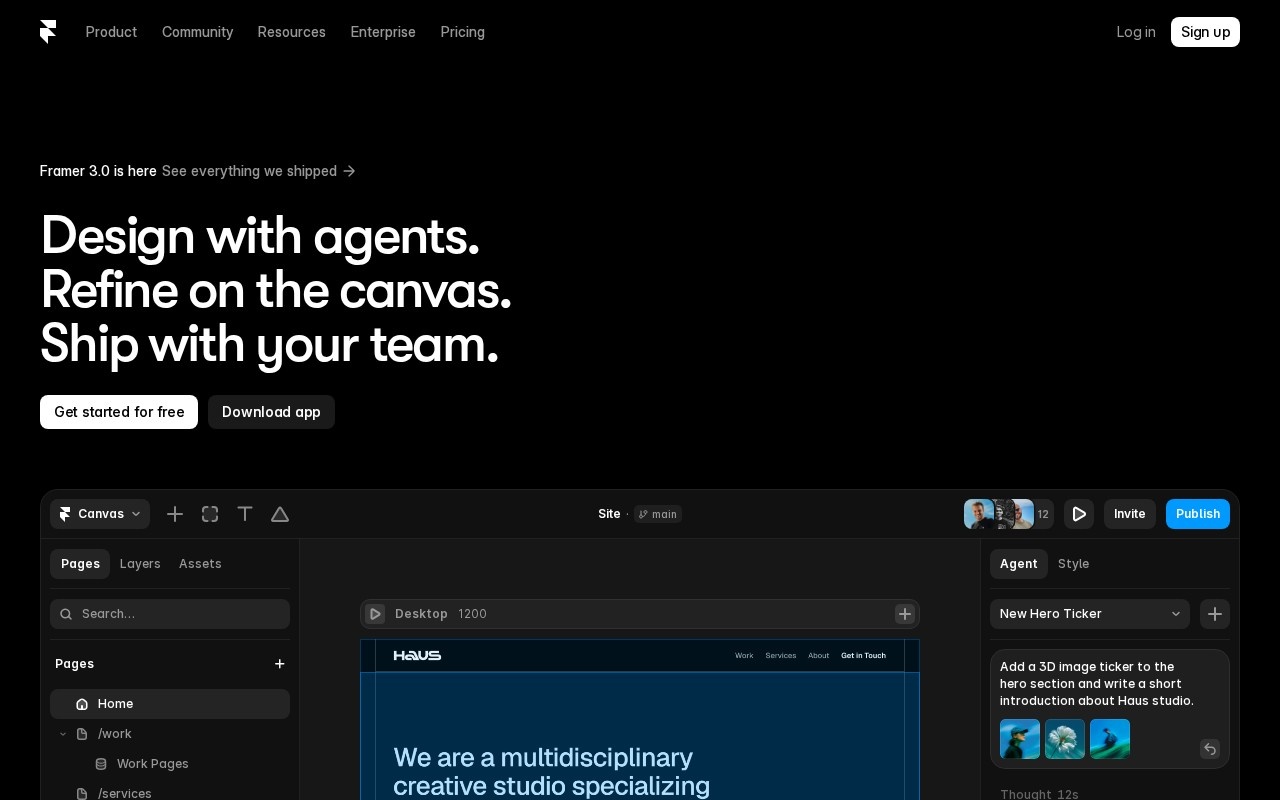The image size is (1280, 800).
Task: Click the Sign up button
Action: [x=1205, y=32]
